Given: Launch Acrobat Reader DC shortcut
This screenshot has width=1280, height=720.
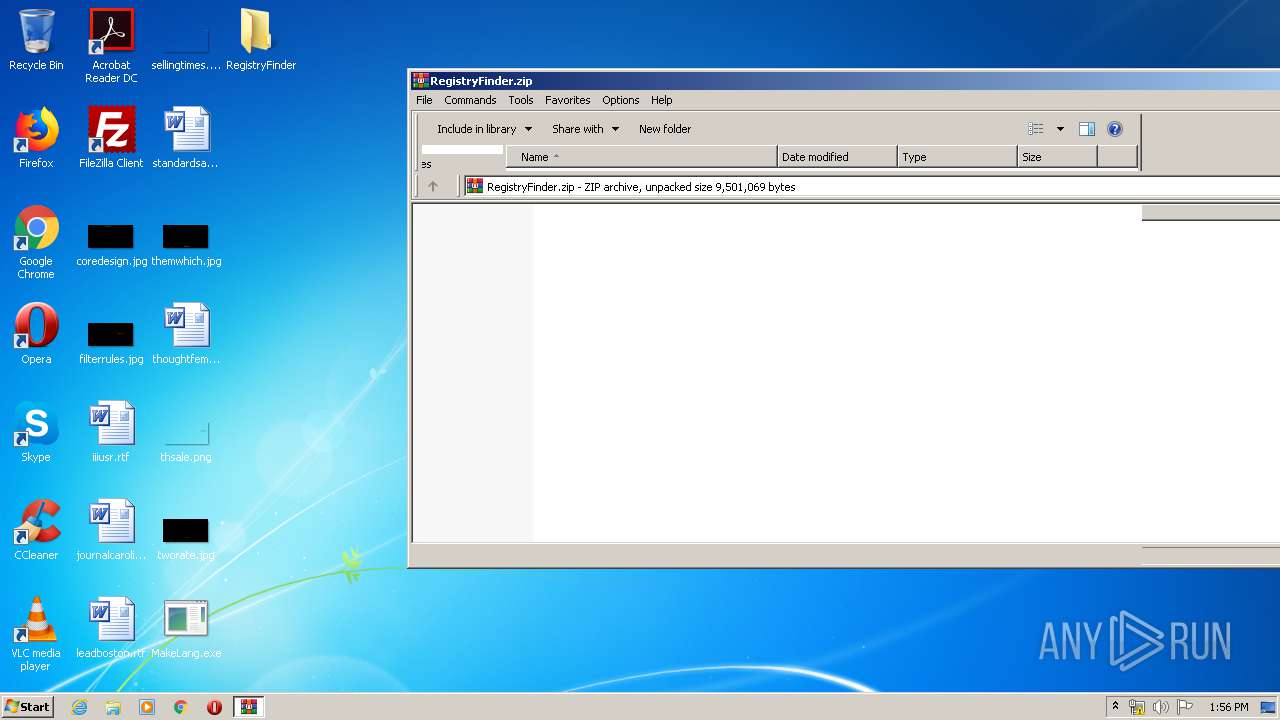Looking at the screenshot, I should tap(111, 46).
